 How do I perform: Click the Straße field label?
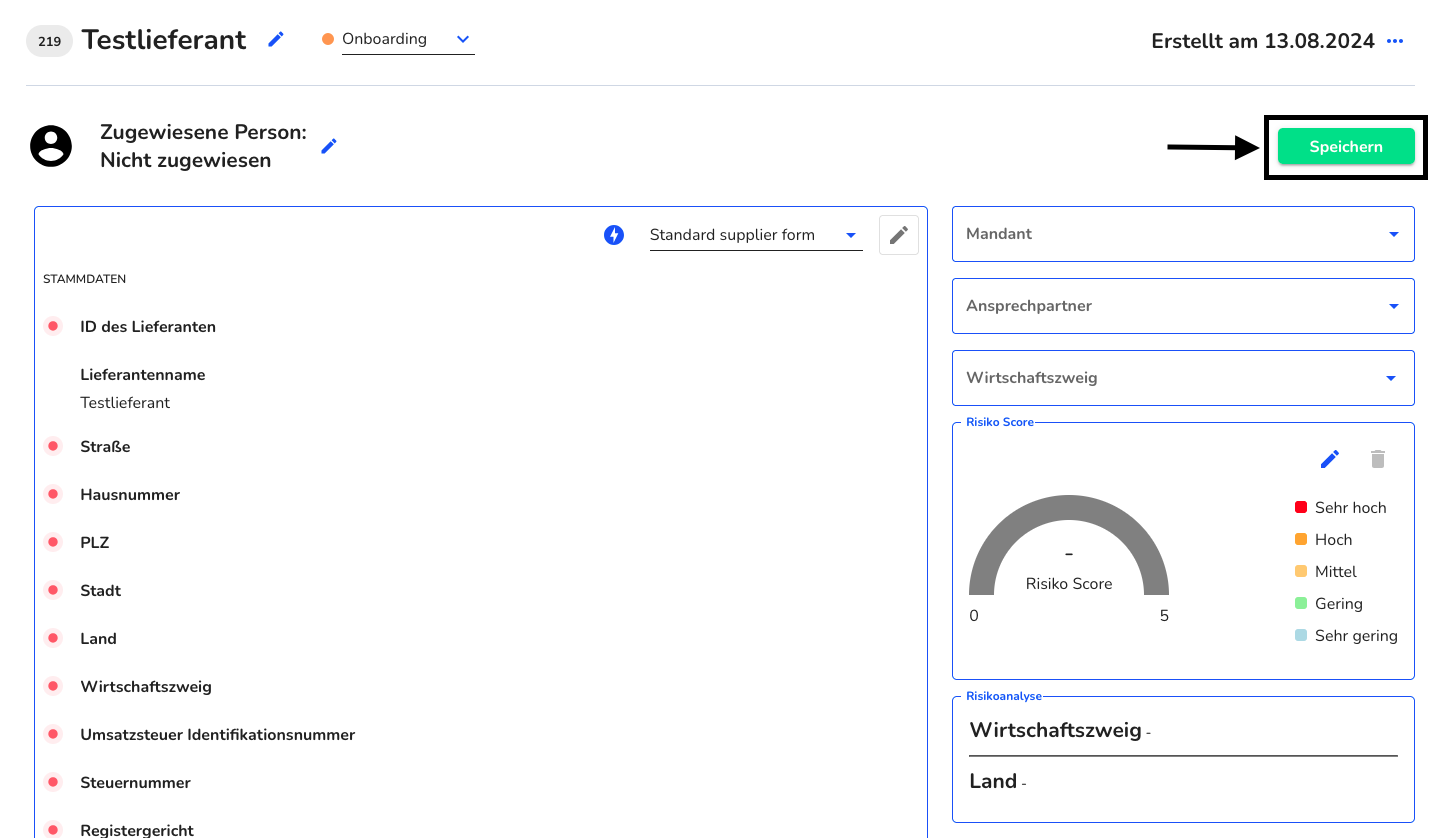click(x=105, y=447)
